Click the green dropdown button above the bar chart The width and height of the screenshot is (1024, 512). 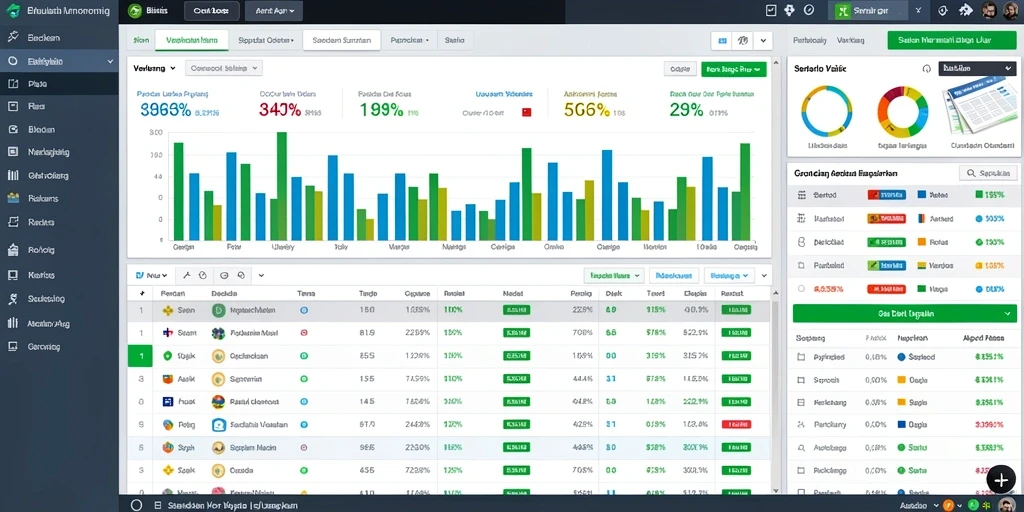coord(733,69)
